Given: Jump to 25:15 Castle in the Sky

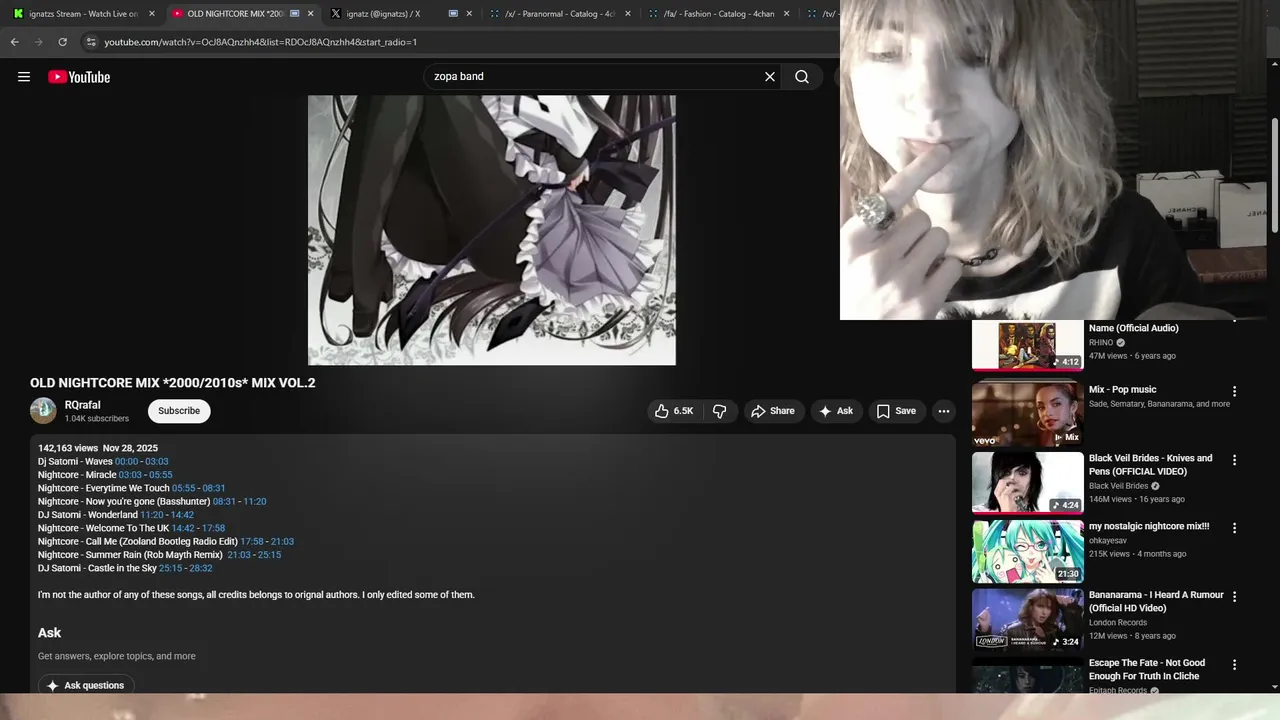Looking at the screenshot, I should [x=171, y=568].
